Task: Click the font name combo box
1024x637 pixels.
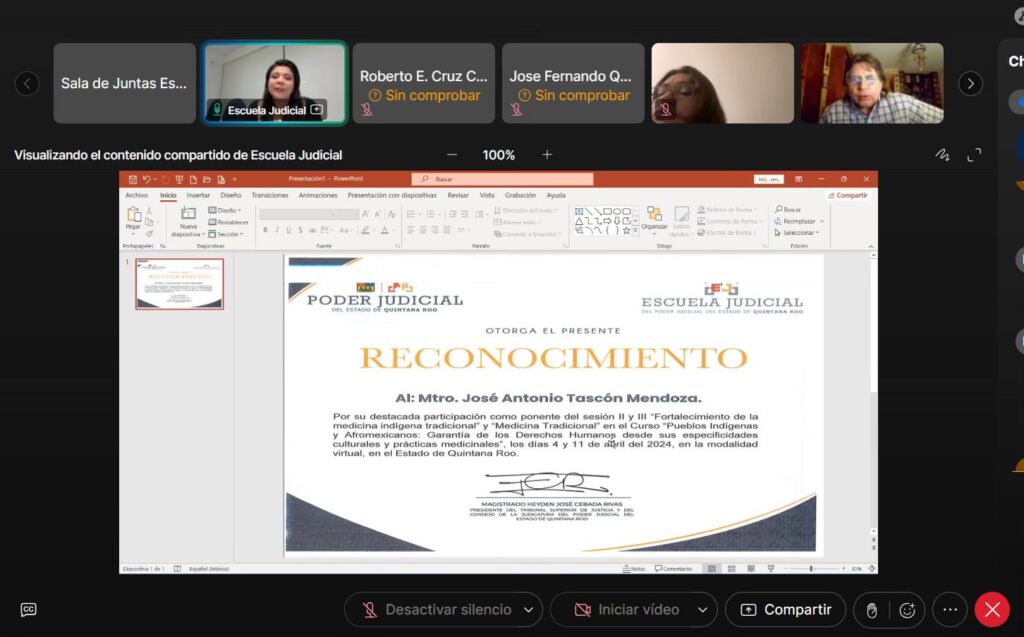Action: (x=300, y=214)
